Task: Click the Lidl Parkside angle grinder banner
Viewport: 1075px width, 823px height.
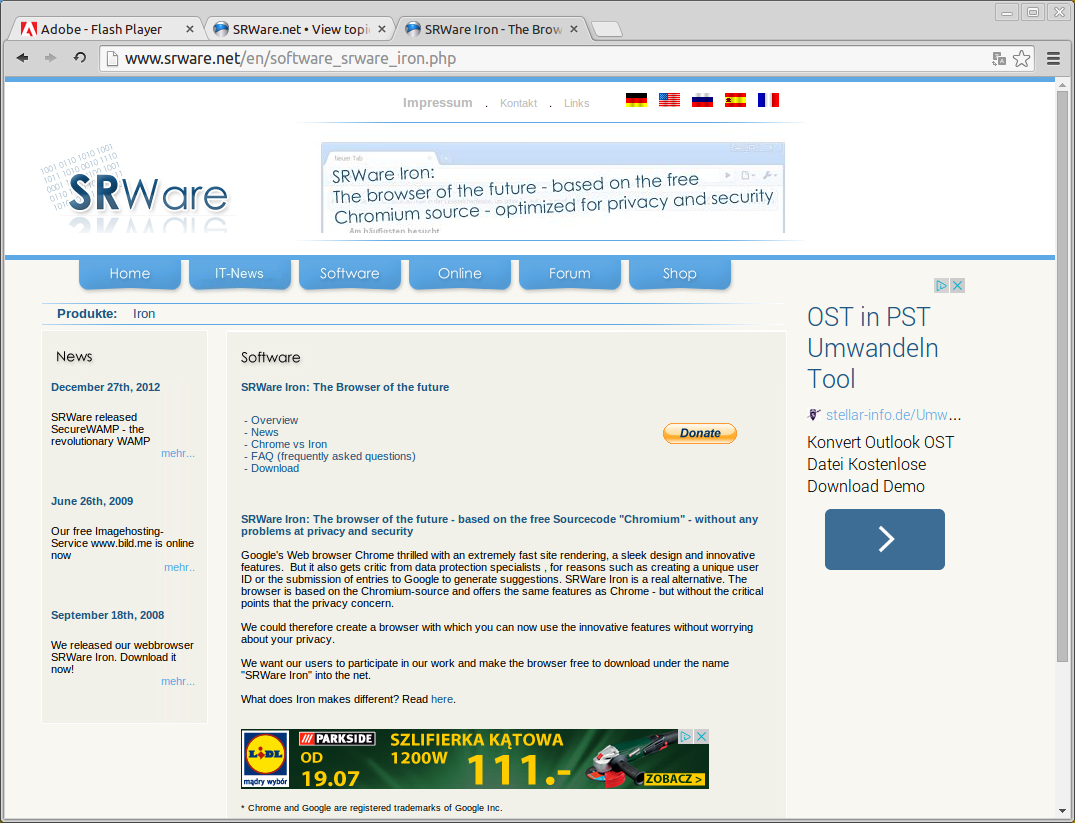Action: [474, 759]
